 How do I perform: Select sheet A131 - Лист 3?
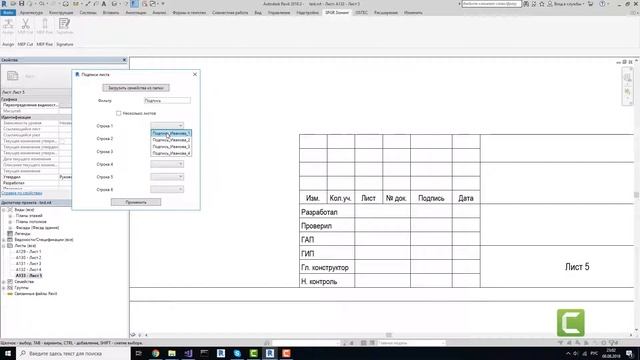click(x=29, y=264)
